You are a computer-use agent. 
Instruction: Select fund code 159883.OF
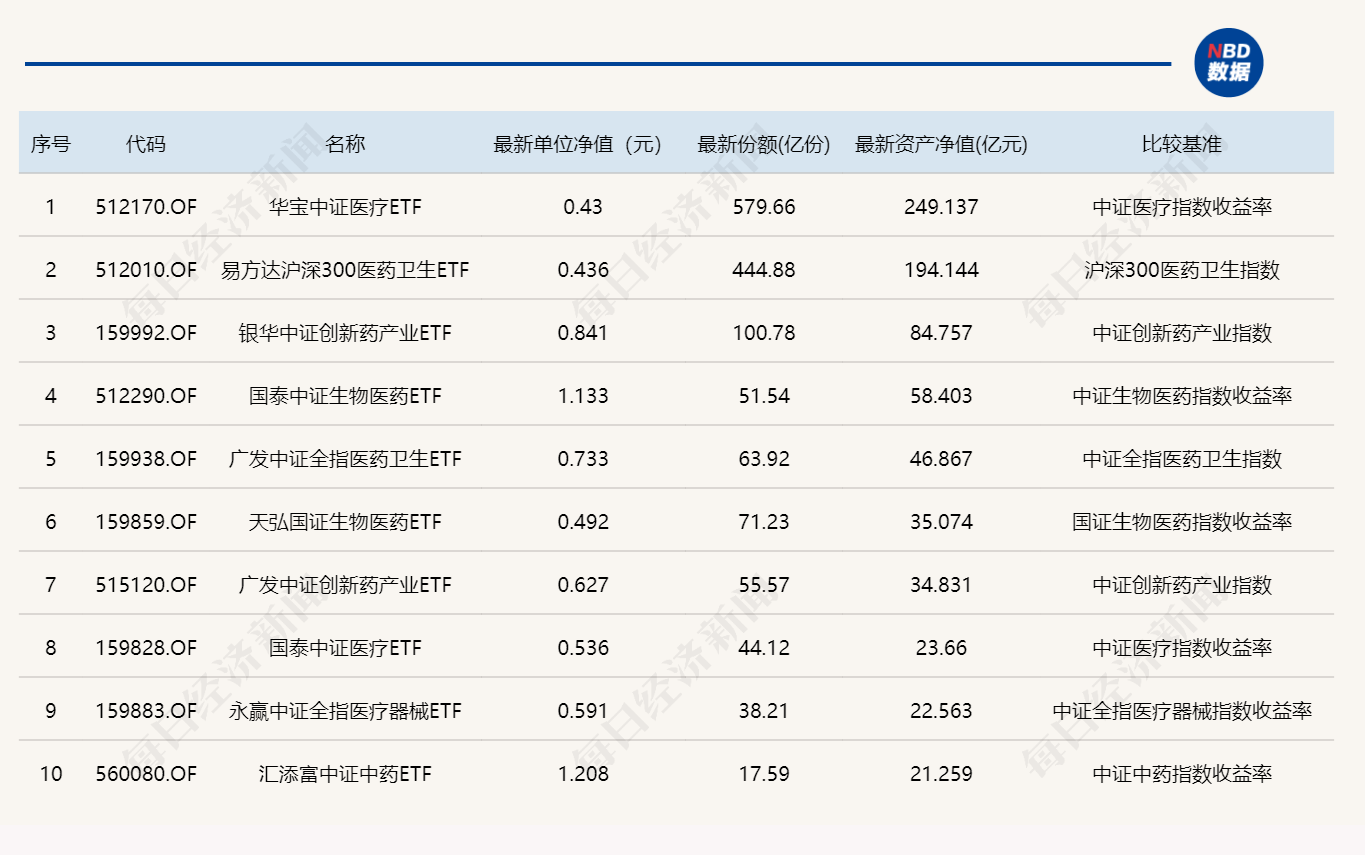(x=146, y=711)
